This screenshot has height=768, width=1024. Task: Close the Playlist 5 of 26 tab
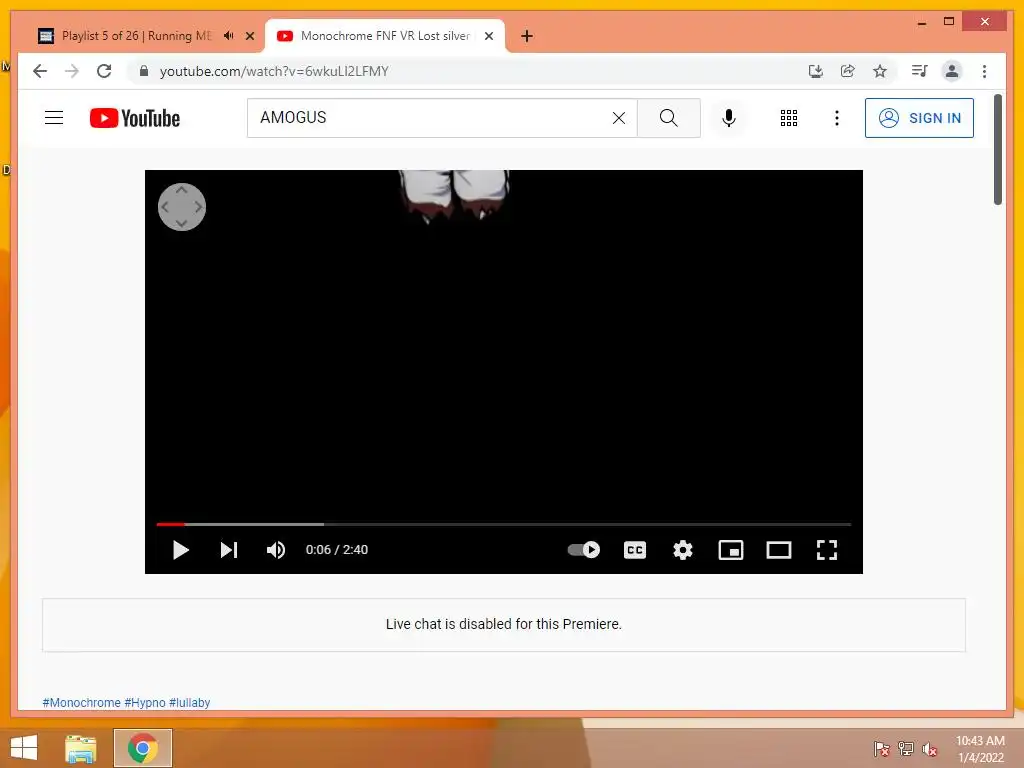249,36
